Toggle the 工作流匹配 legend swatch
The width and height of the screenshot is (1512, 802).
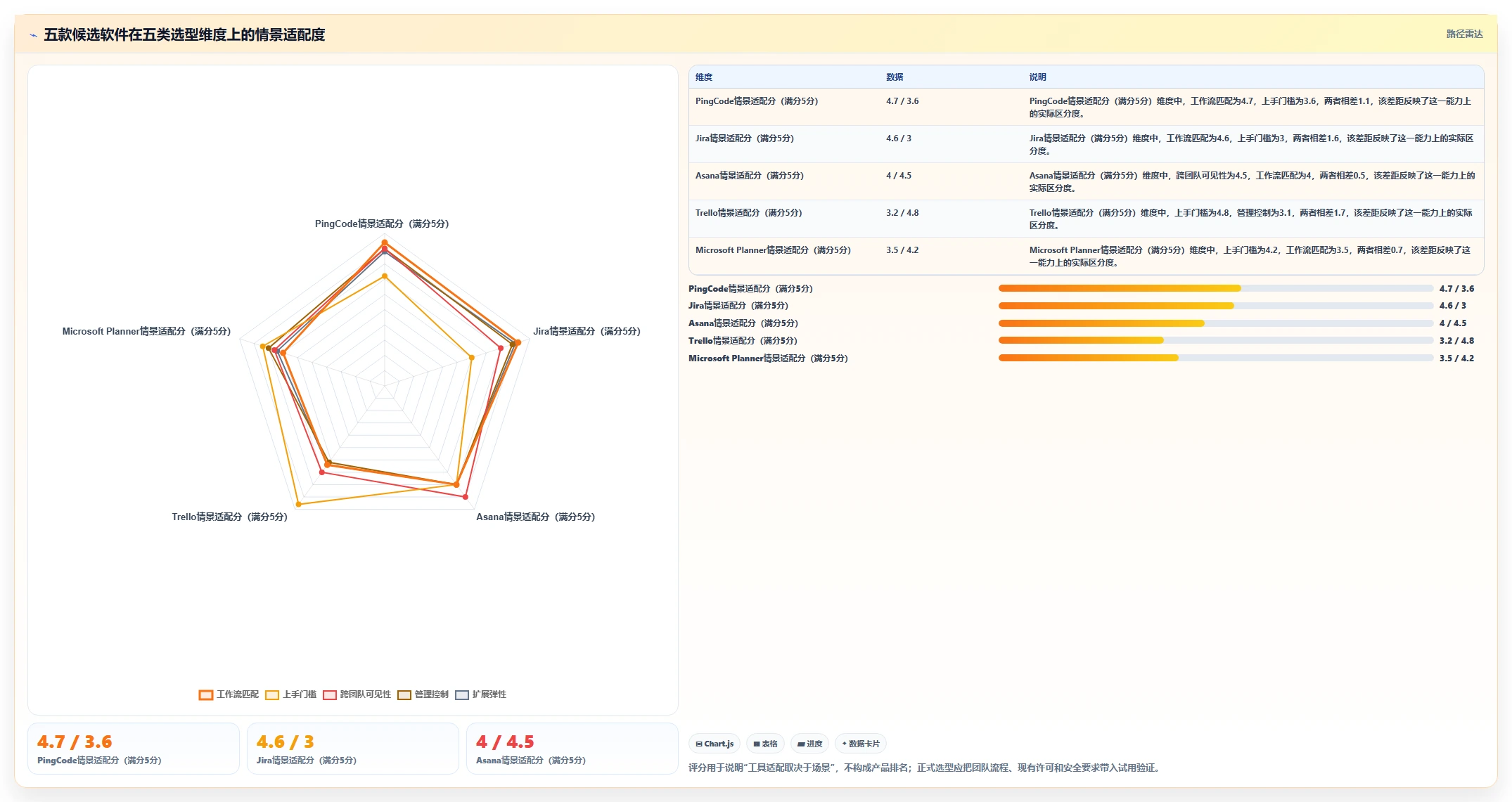[205, 694]
